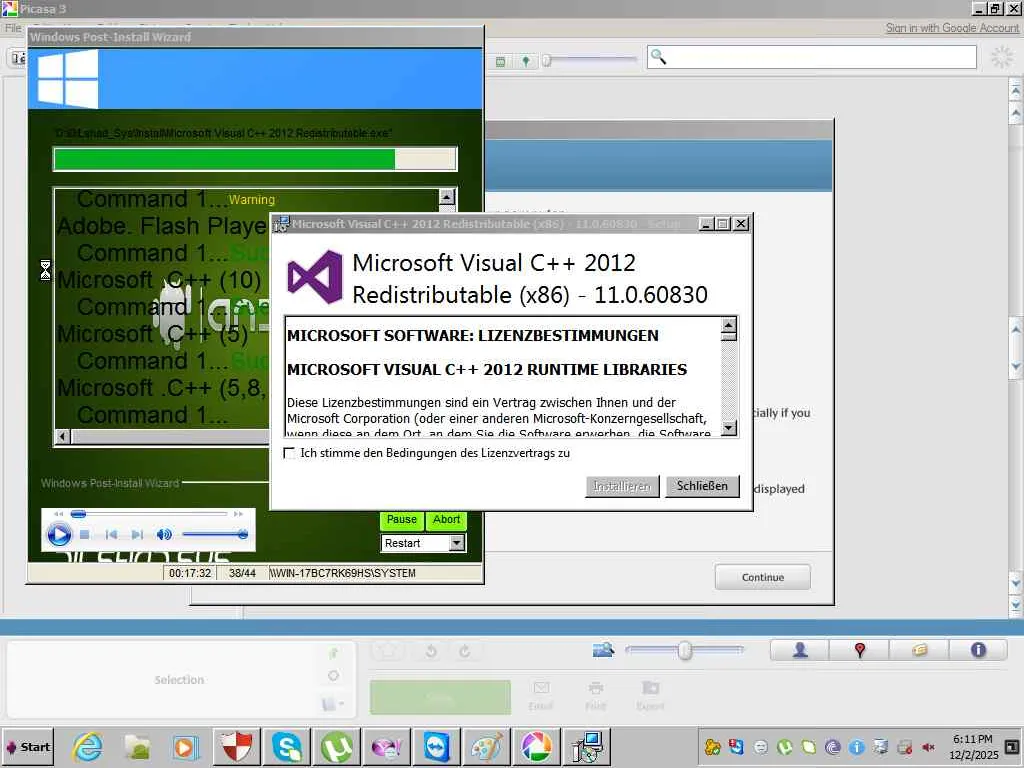Open the file explorer folder taskbar icon

[137, 746]
